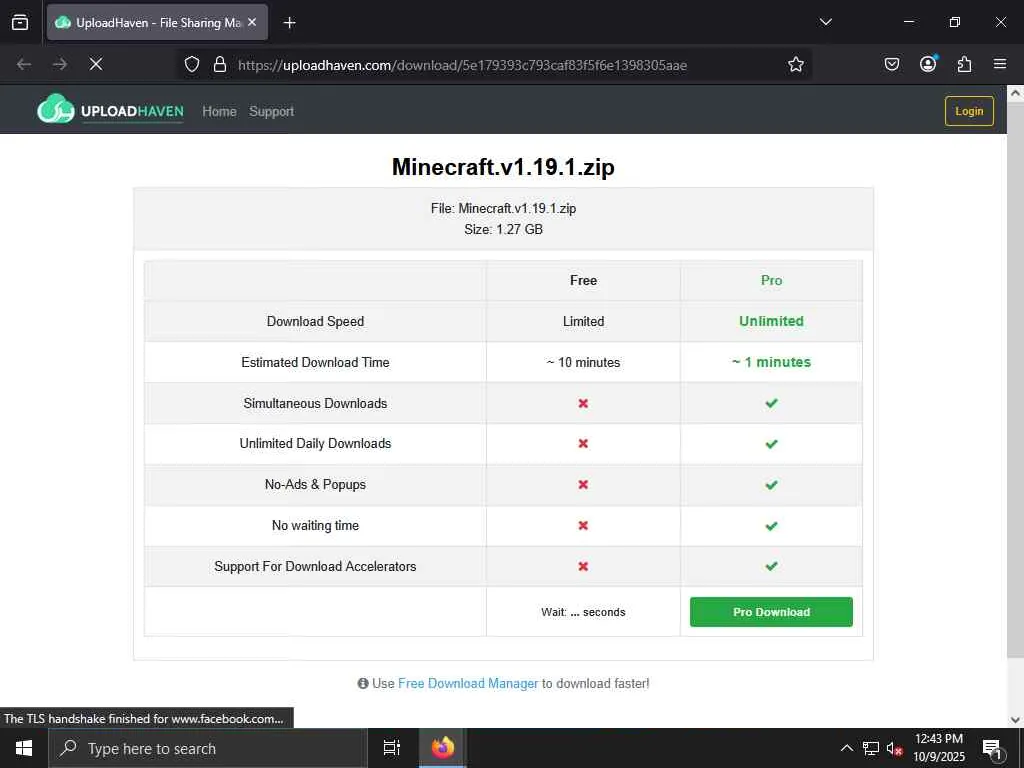Click the Download Speed row label
This screenshot has height=768, width=1024.
tap(315, 321)
